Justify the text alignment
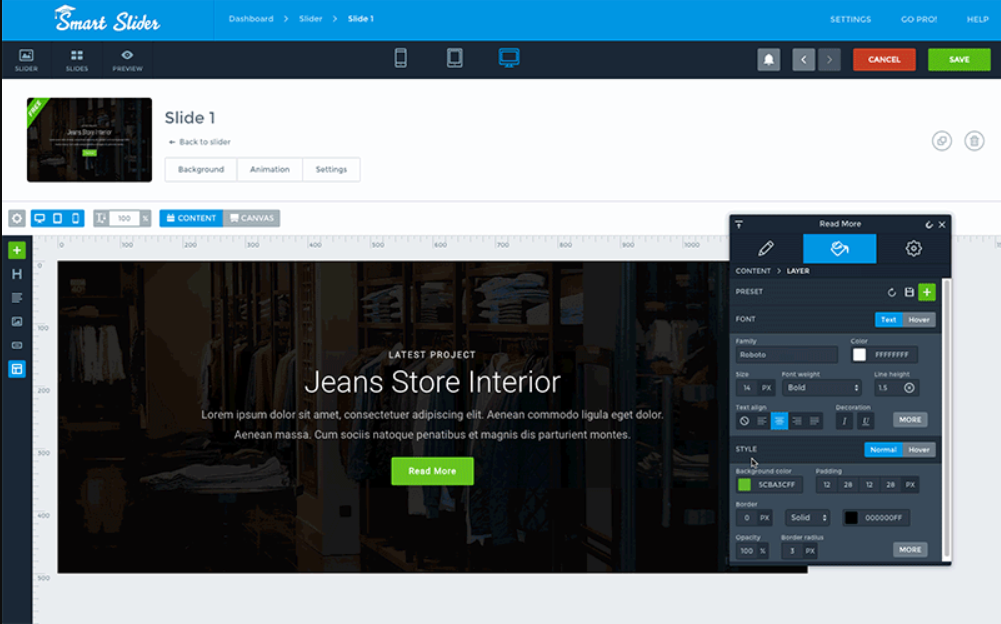Viewport: 1001px width, 624px height. [814, 421]
